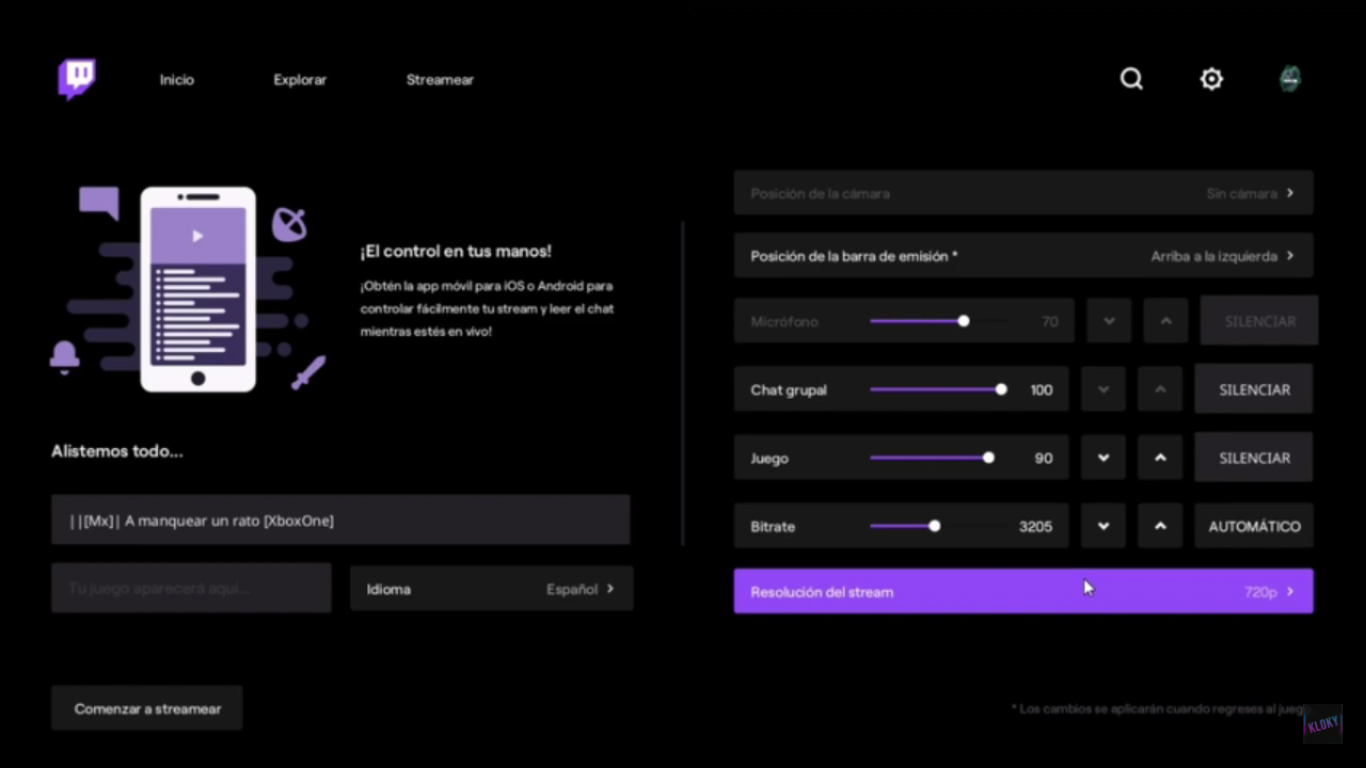Open the user profile avatar
This screenshot has width=1366, height=768.
(x=1290, y=79)
